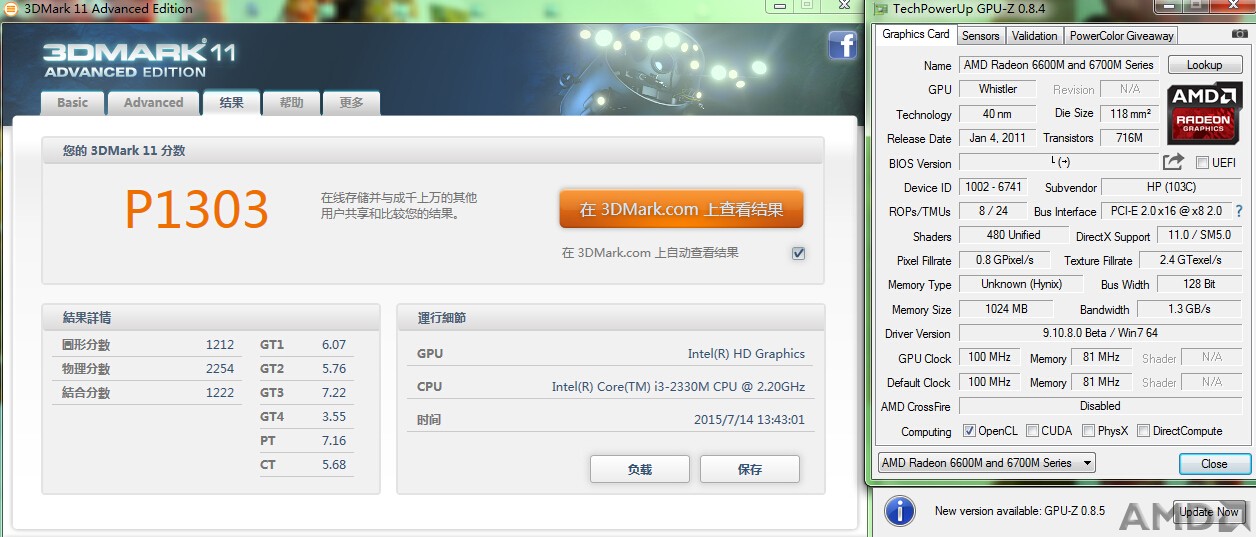The width and height of the screenshot is (1256, 537).
Task: Click the 40 nm technology value
Action: (x=997, y=114)
